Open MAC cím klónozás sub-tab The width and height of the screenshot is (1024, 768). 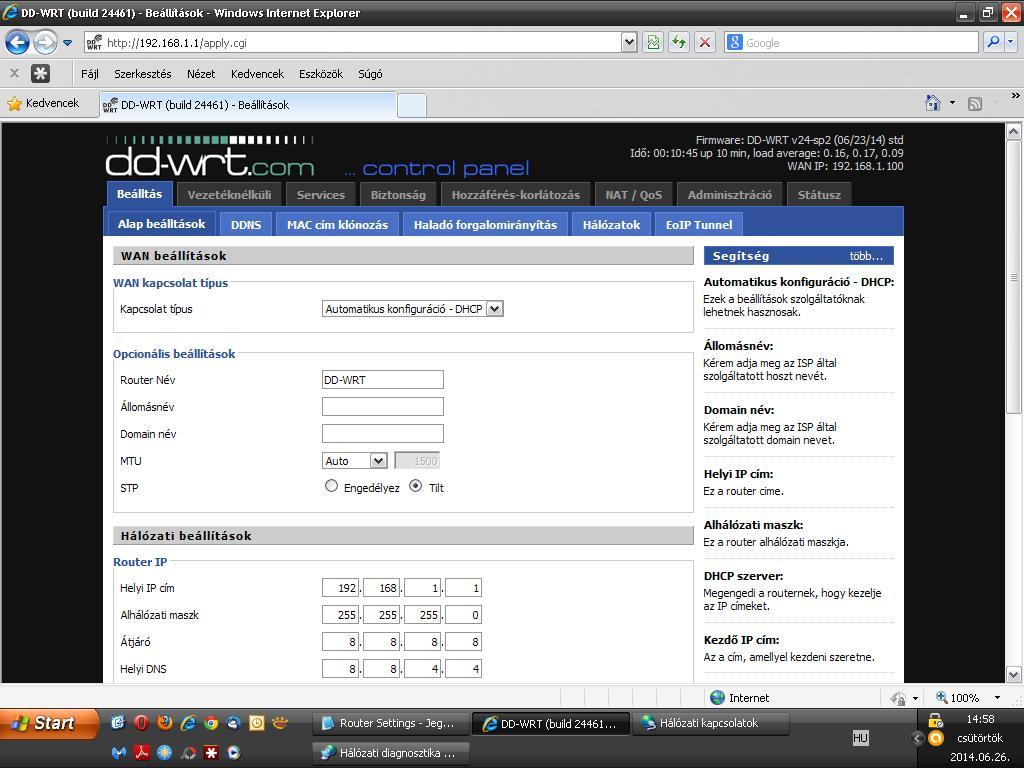(x=337, y=225)
